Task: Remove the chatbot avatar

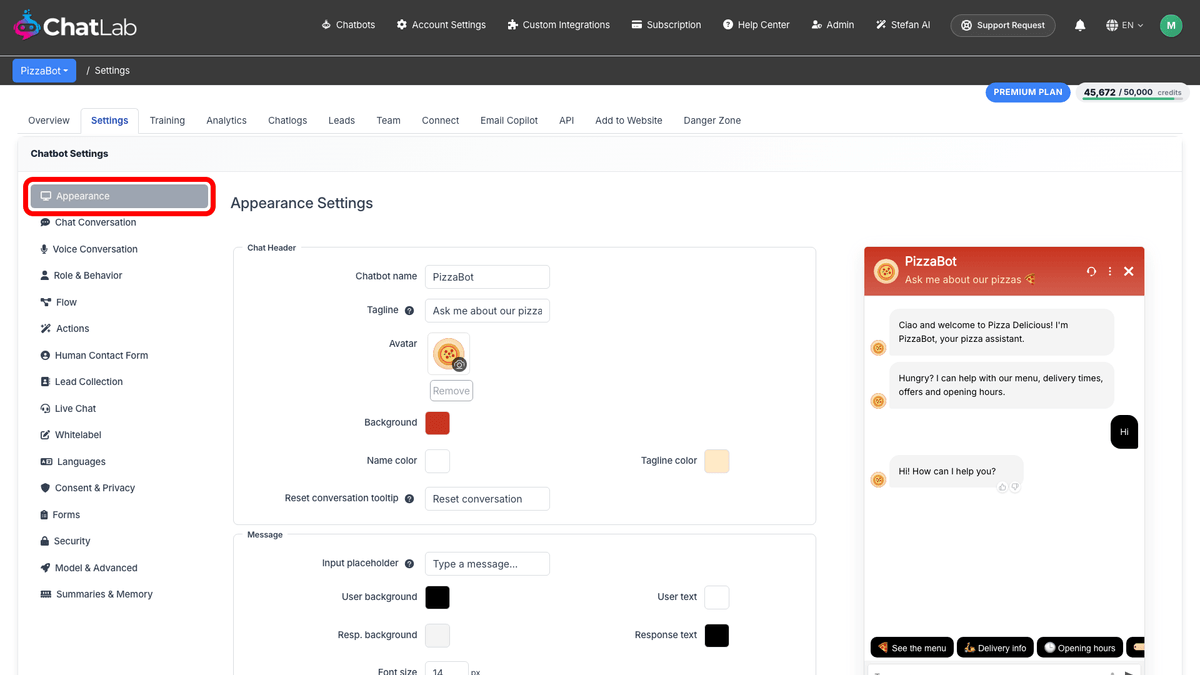Action: pyautogui.click(x=451, y=391)
